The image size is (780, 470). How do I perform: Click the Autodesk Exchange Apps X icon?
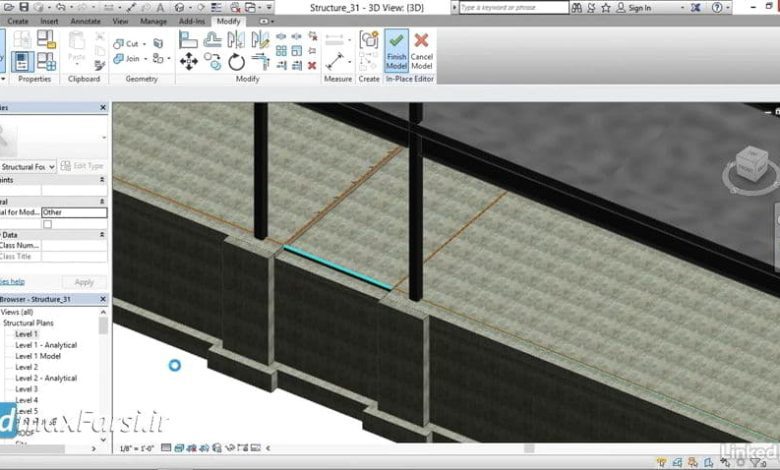pyautogui.click(x=696, y=7)
